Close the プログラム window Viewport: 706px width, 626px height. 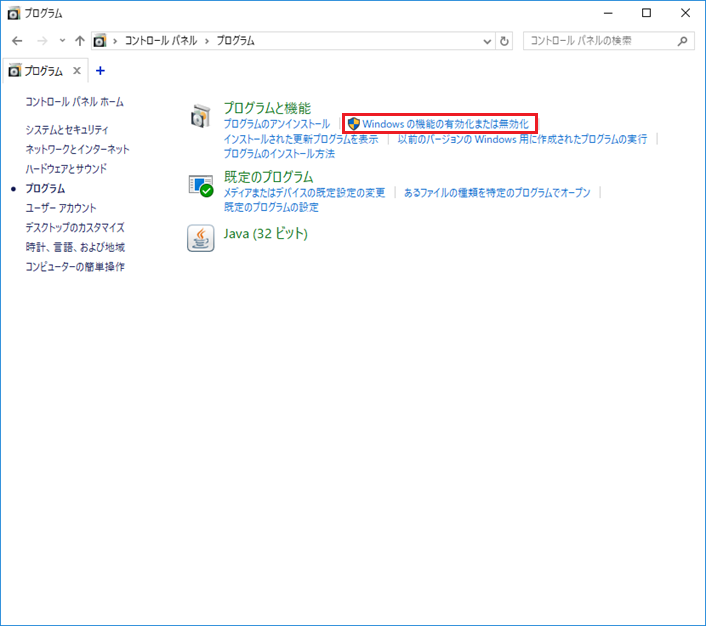pos(685,13)
